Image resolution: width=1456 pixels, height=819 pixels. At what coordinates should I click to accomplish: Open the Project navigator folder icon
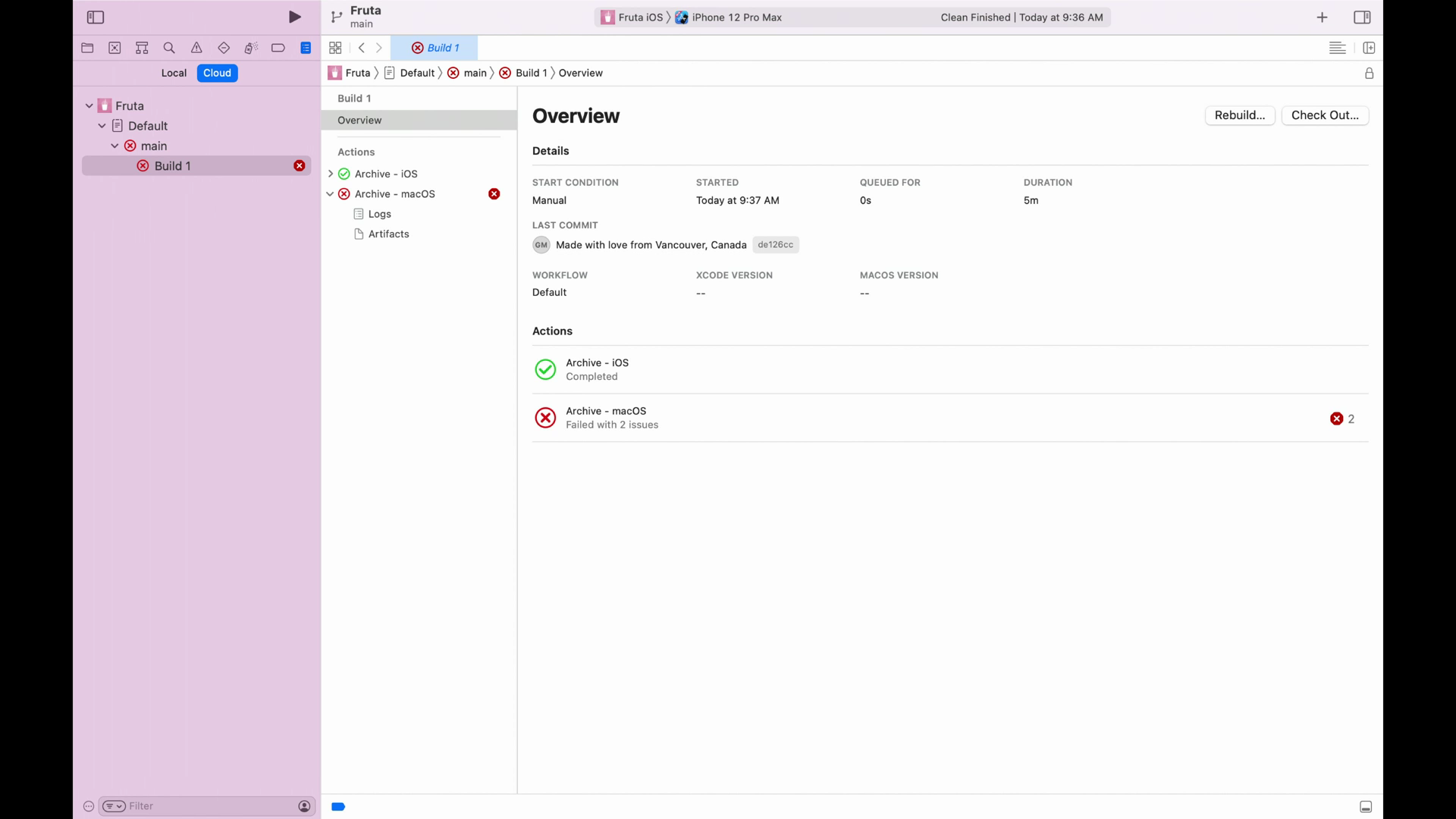tap(87, 48)
